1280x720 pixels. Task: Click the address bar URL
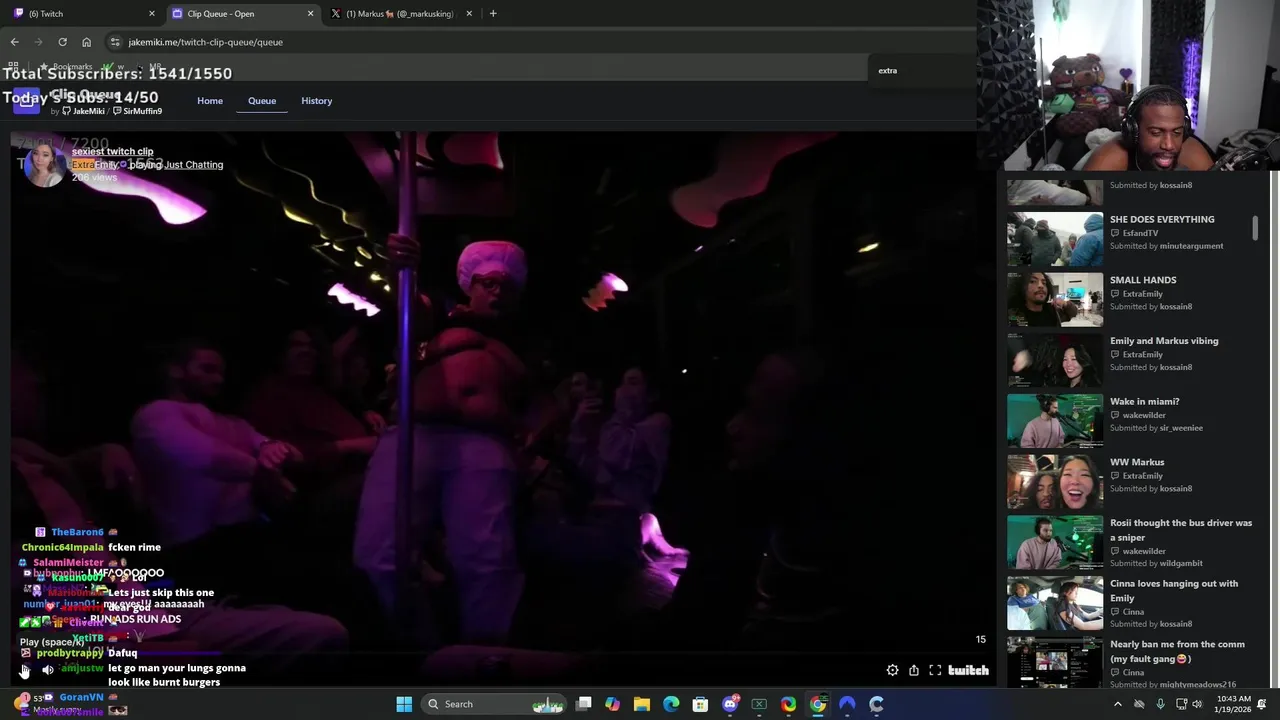click(x=206, y=42)
